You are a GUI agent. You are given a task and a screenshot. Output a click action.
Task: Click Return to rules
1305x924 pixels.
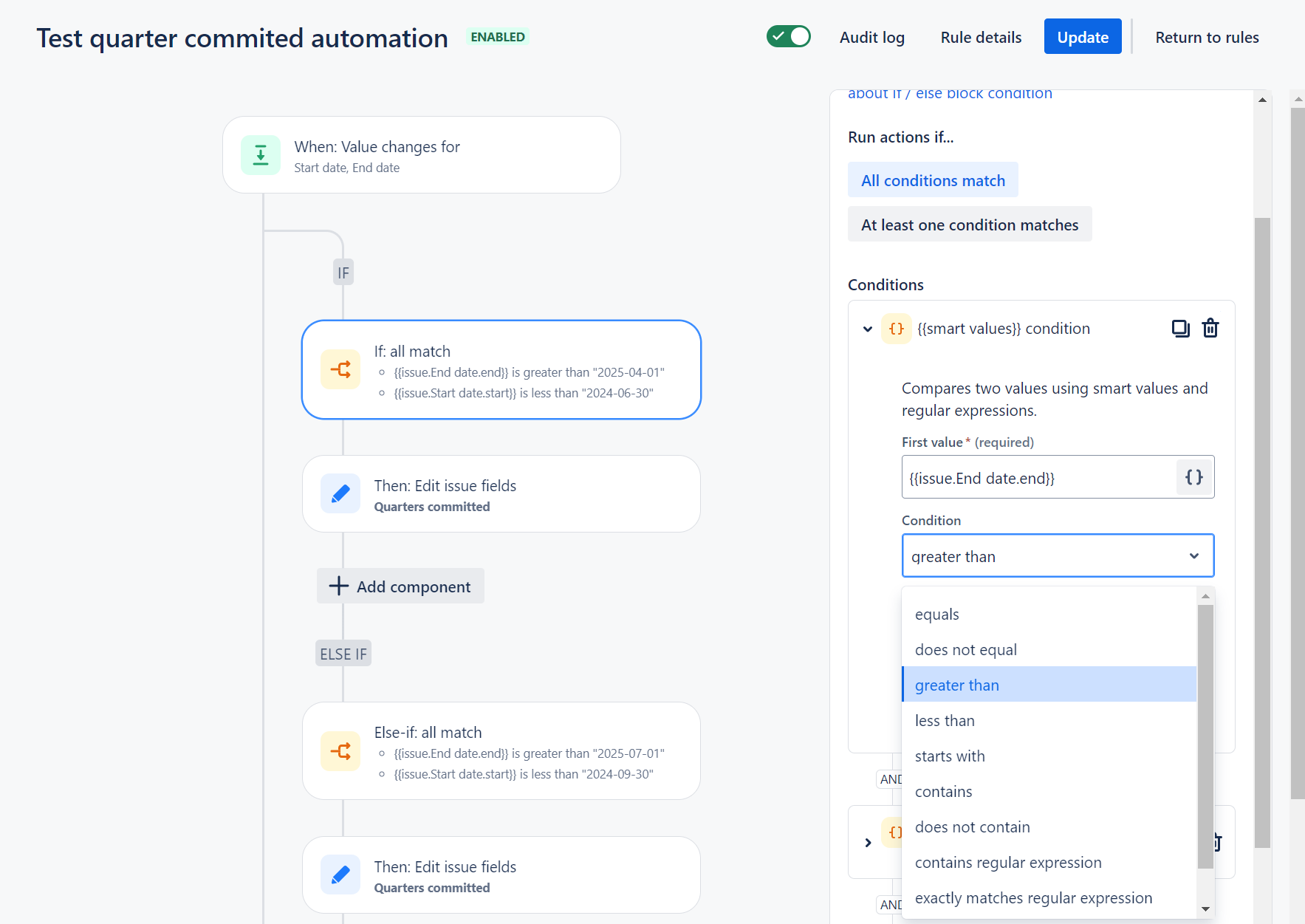[1207, 36]
